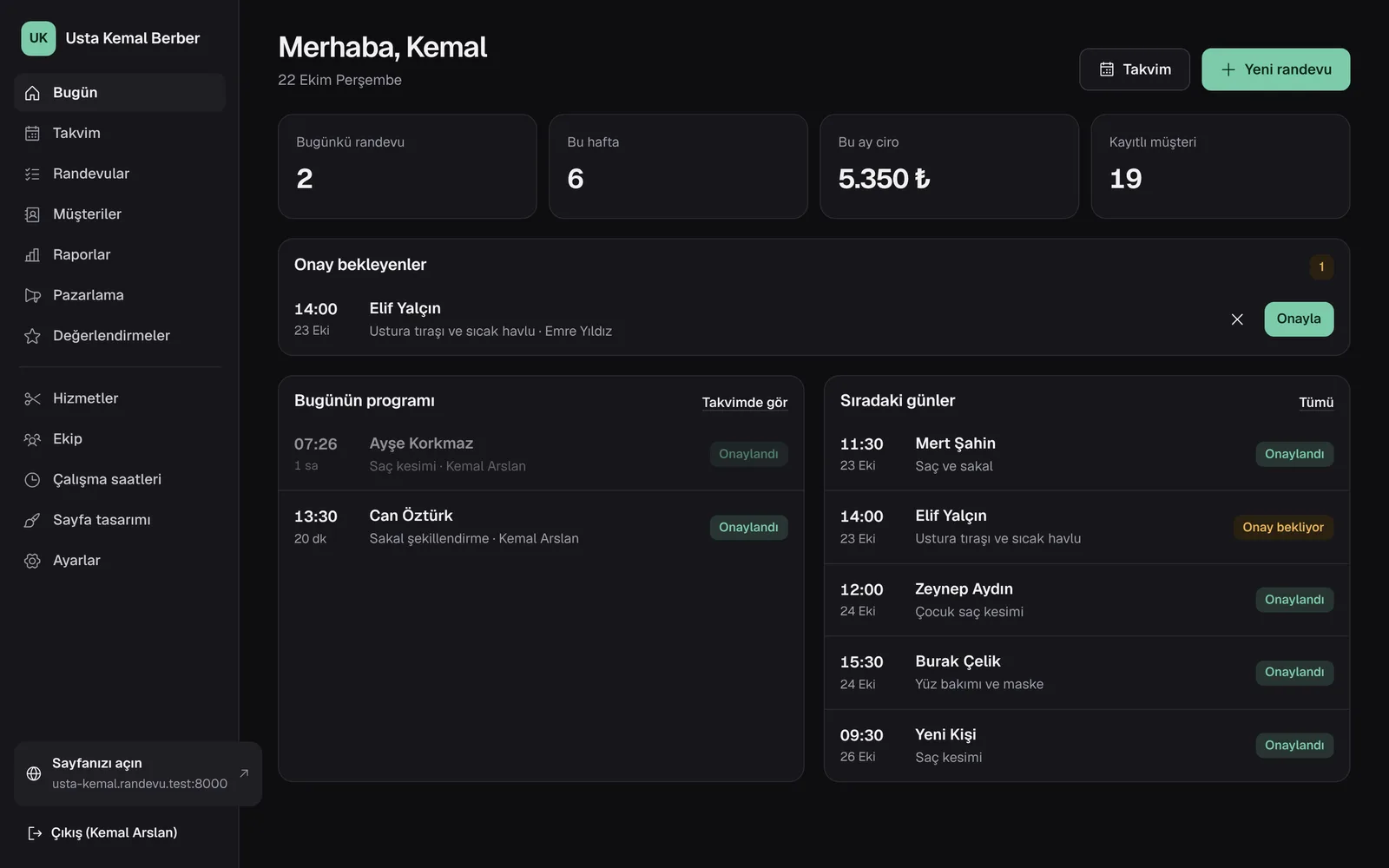This screenshot has width=1389, height=868.
Task: Open the Bu ay ciro stat card
Action: point(949,167)
